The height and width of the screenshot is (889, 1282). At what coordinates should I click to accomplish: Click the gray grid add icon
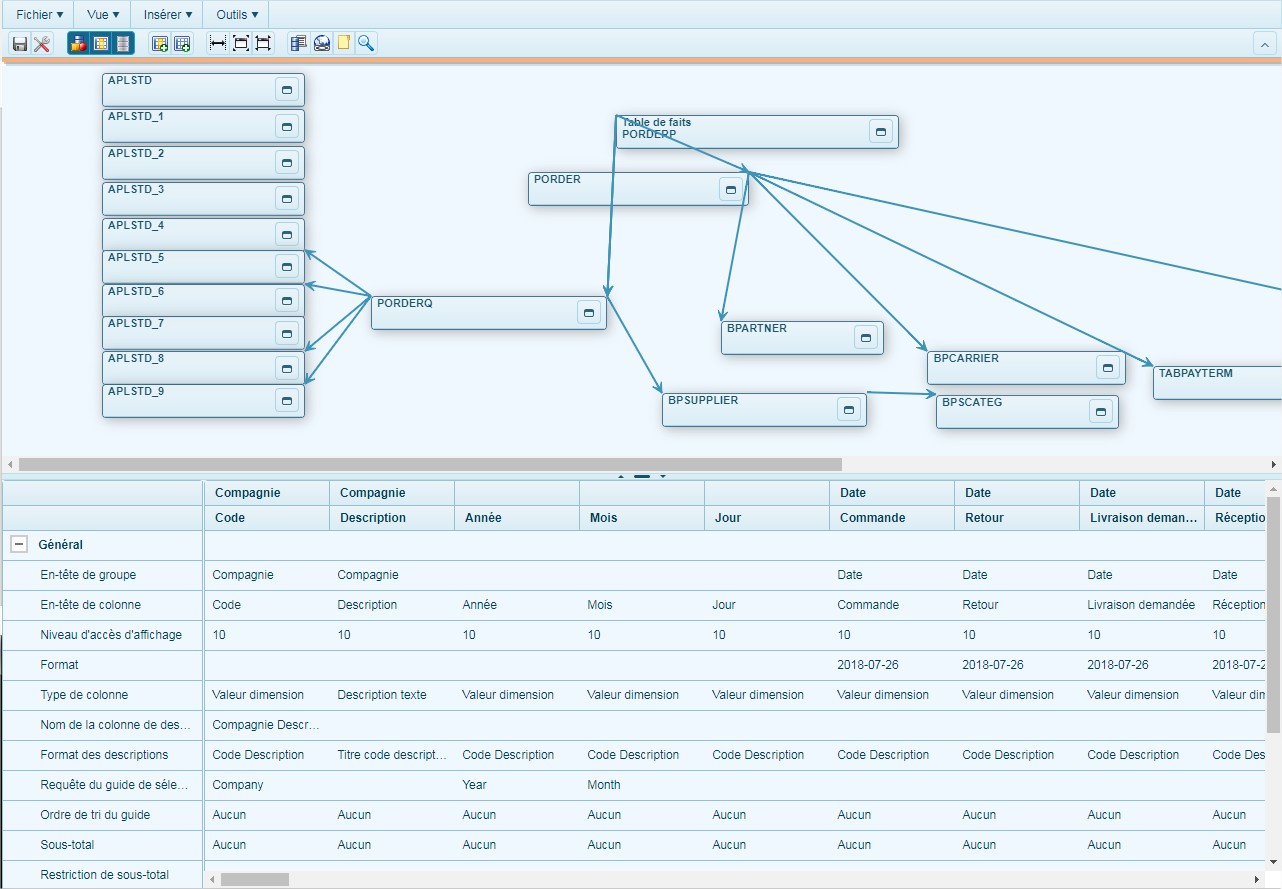182,43
